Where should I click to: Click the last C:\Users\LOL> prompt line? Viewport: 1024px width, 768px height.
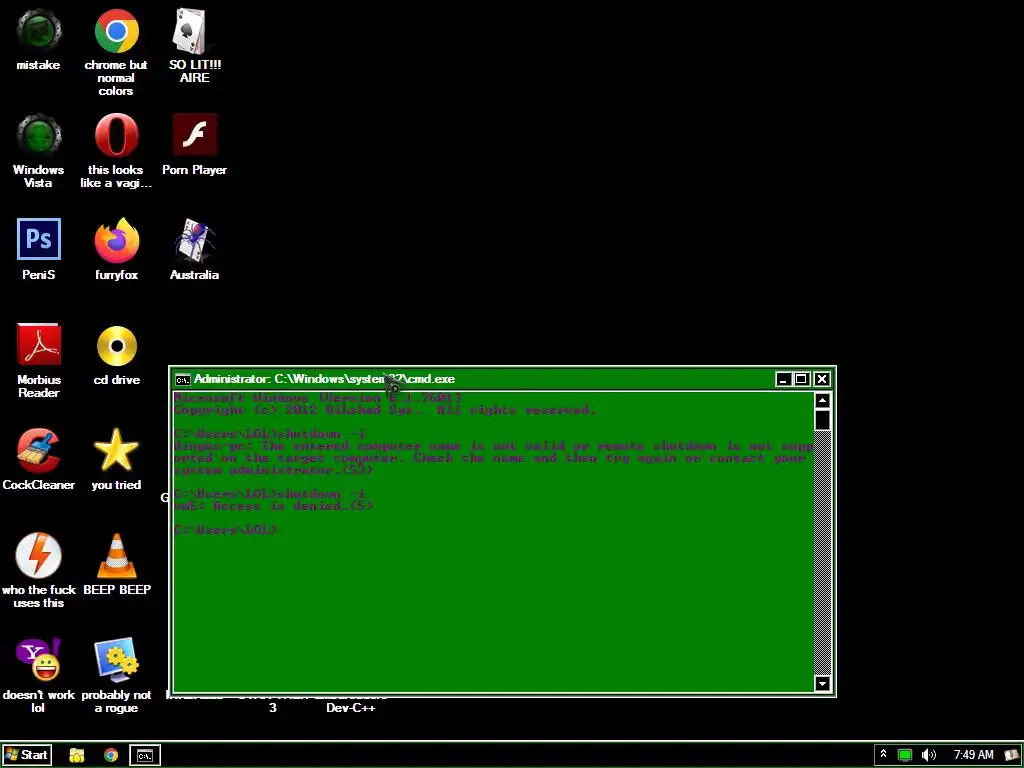coord(225,530)
